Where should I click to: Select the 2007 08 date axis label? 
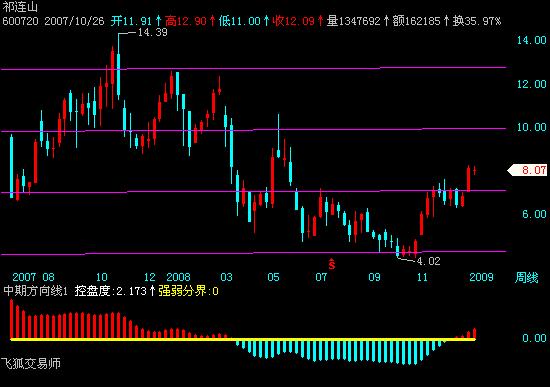(x=33, y=277)
